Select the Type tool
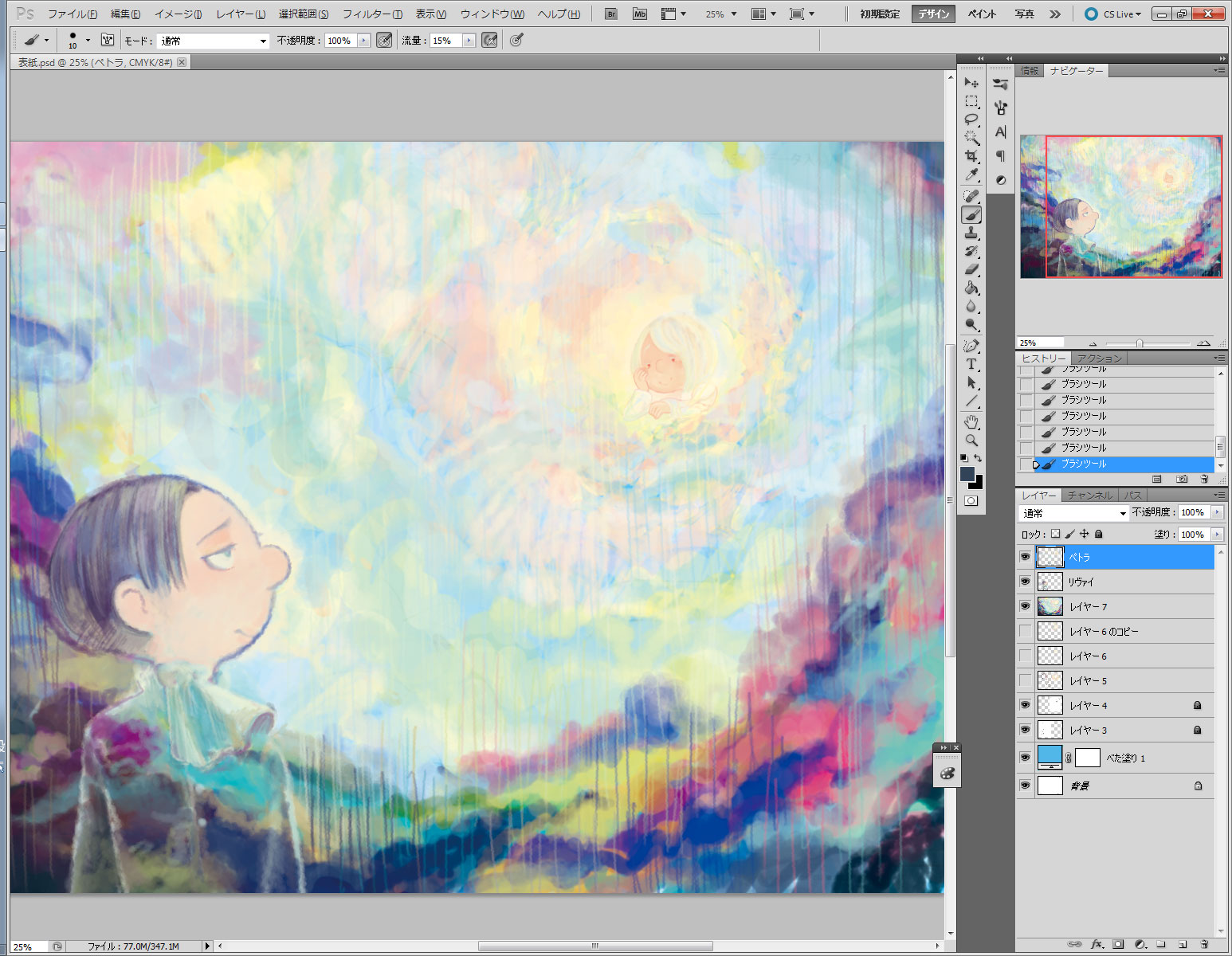 tap(971, 364)
